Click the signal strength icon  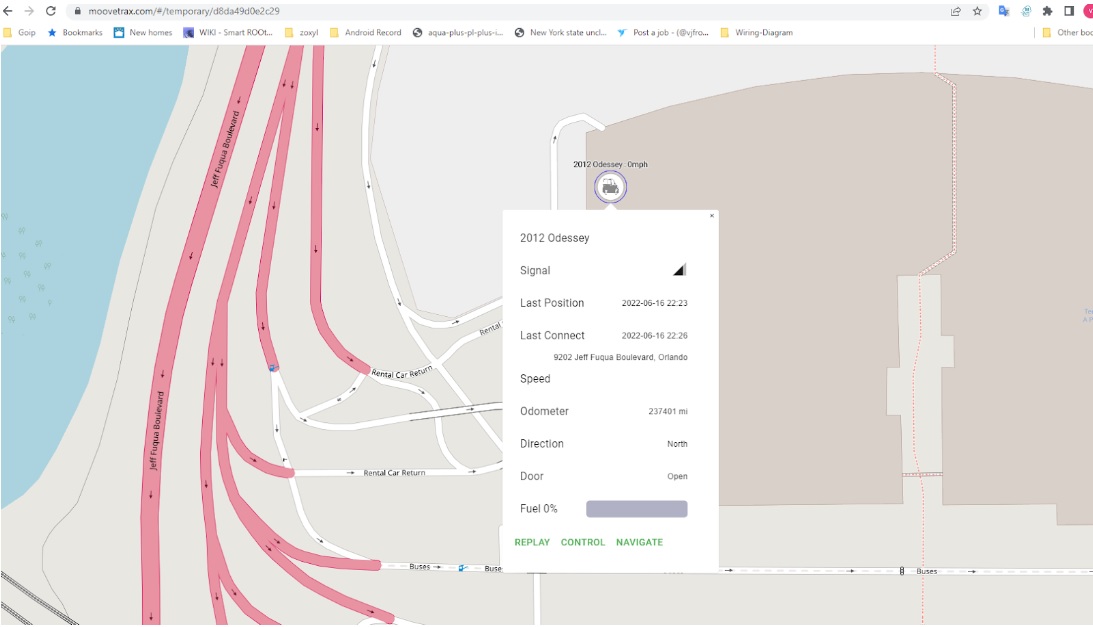679,270
